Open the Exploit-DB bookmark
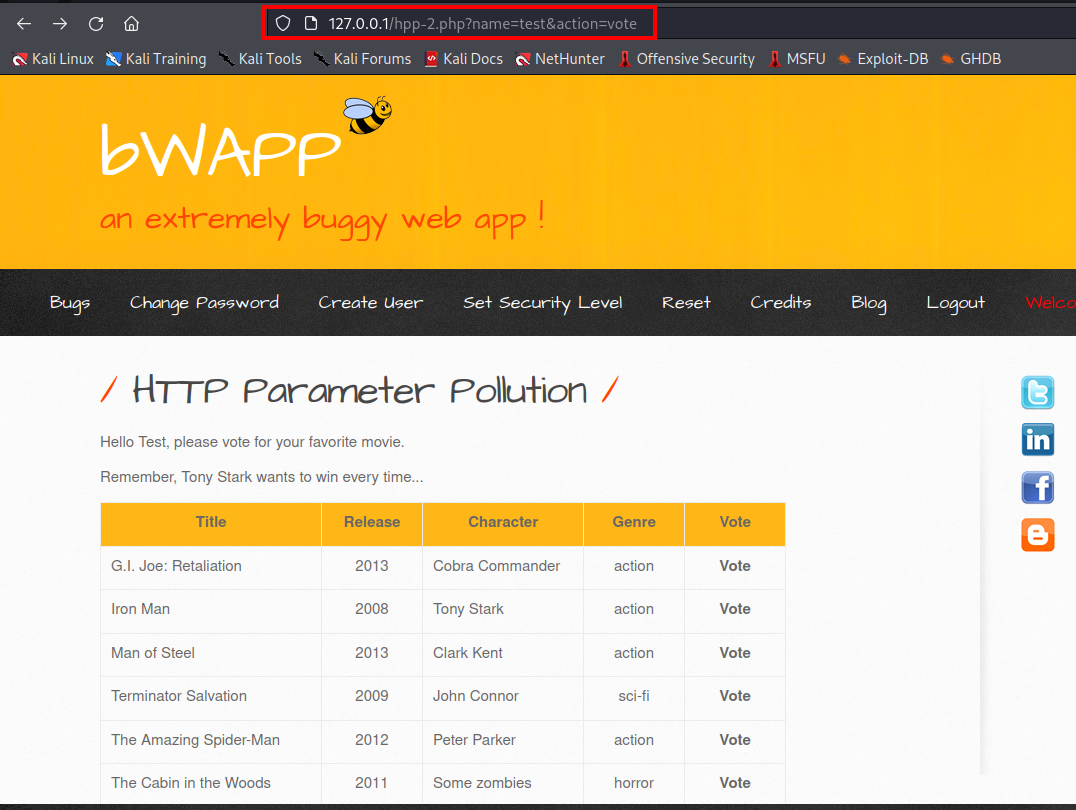 point(883,59)
